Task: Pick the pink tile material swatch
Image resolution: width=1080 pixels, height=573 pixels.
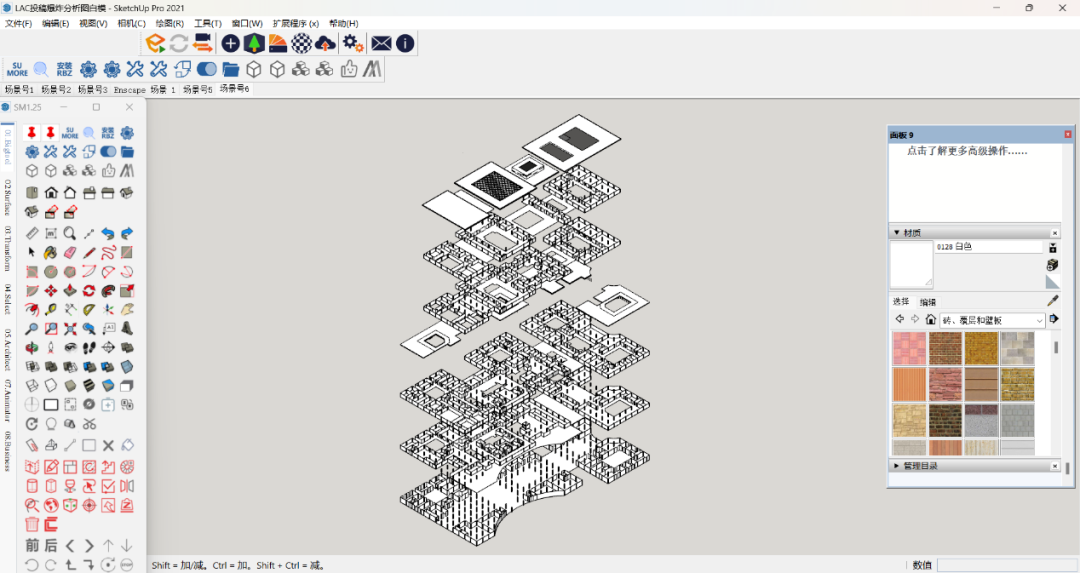Action: [x=909, y=348]
